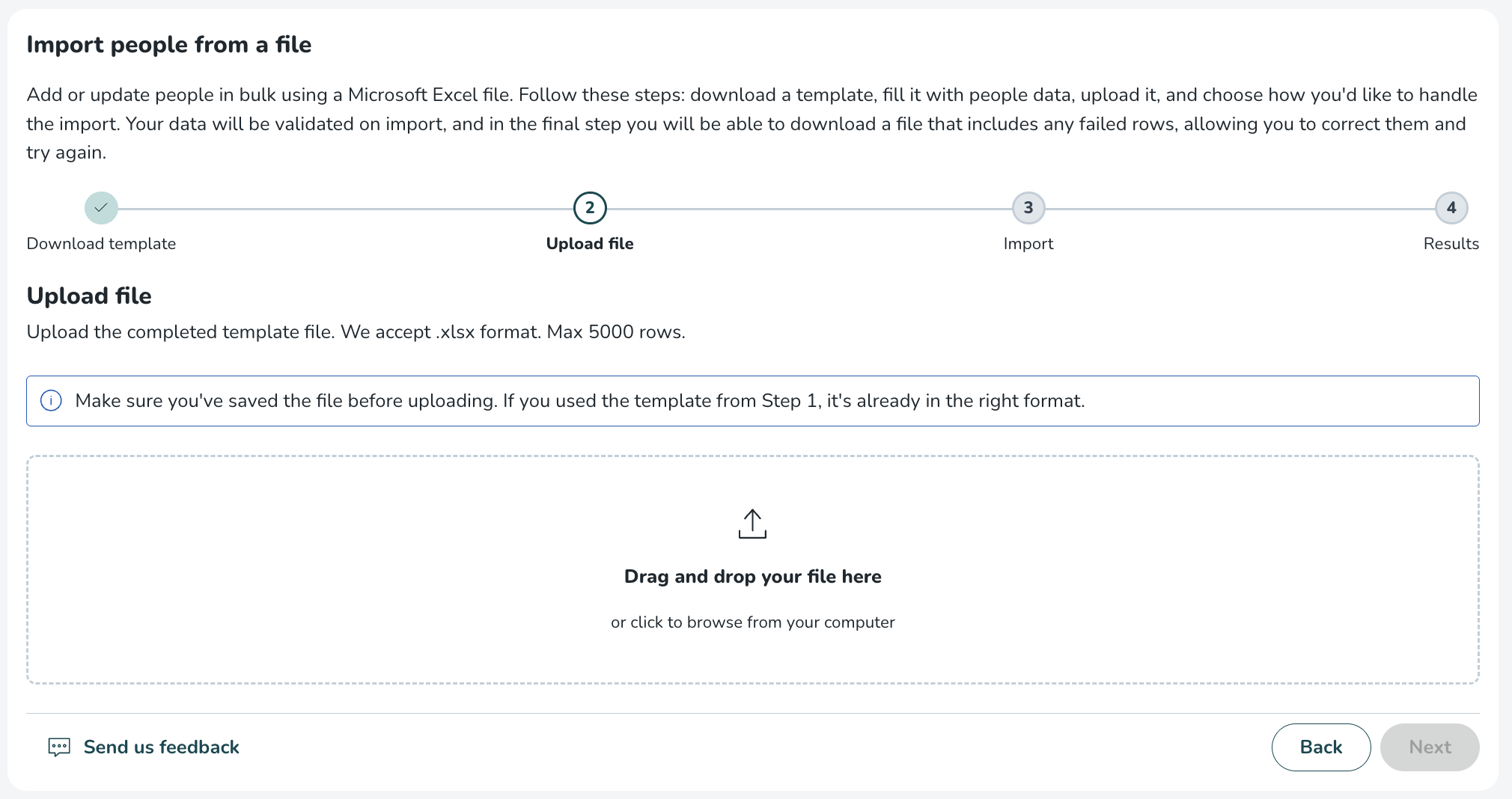Image resolution: width=1512 pixels, height=799 pixels.
Task: Click the speech bubble feedback icon
Action: pos(59,747)
